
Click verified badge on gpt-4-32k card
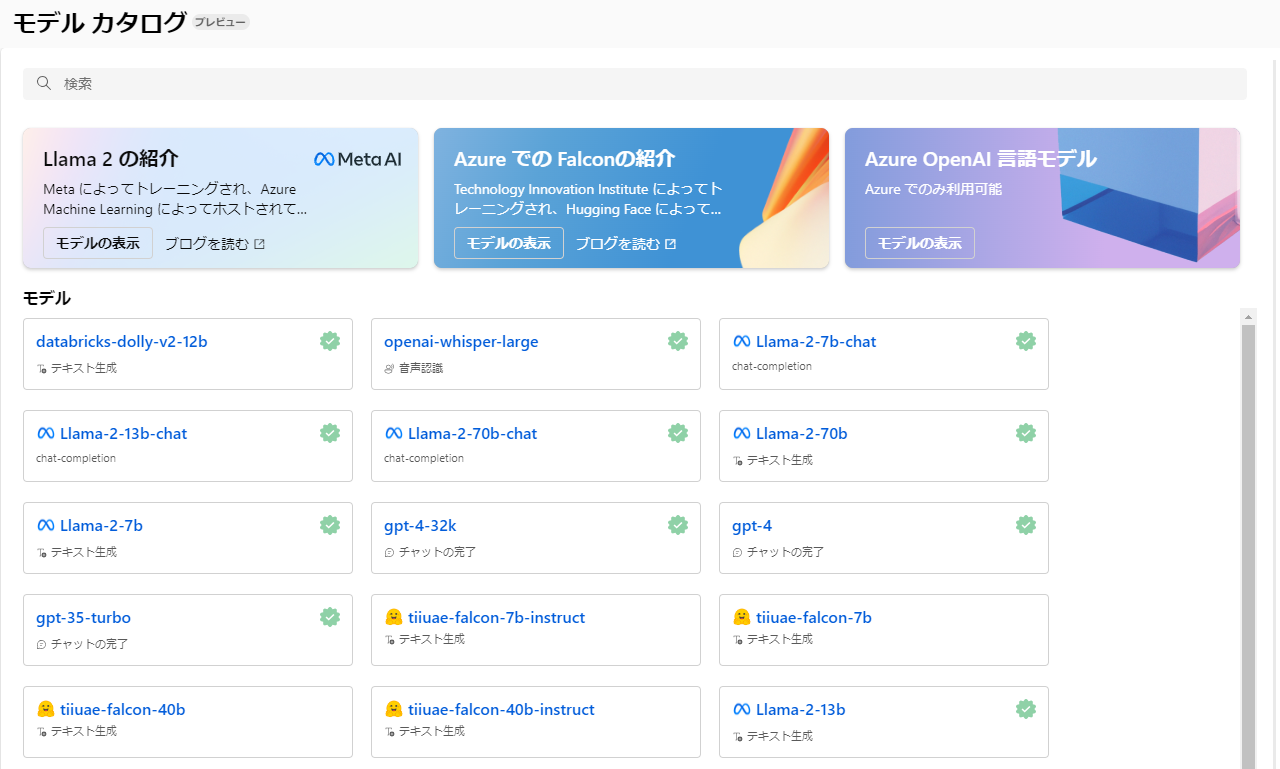pyautogui.click(x=678, y=525)
